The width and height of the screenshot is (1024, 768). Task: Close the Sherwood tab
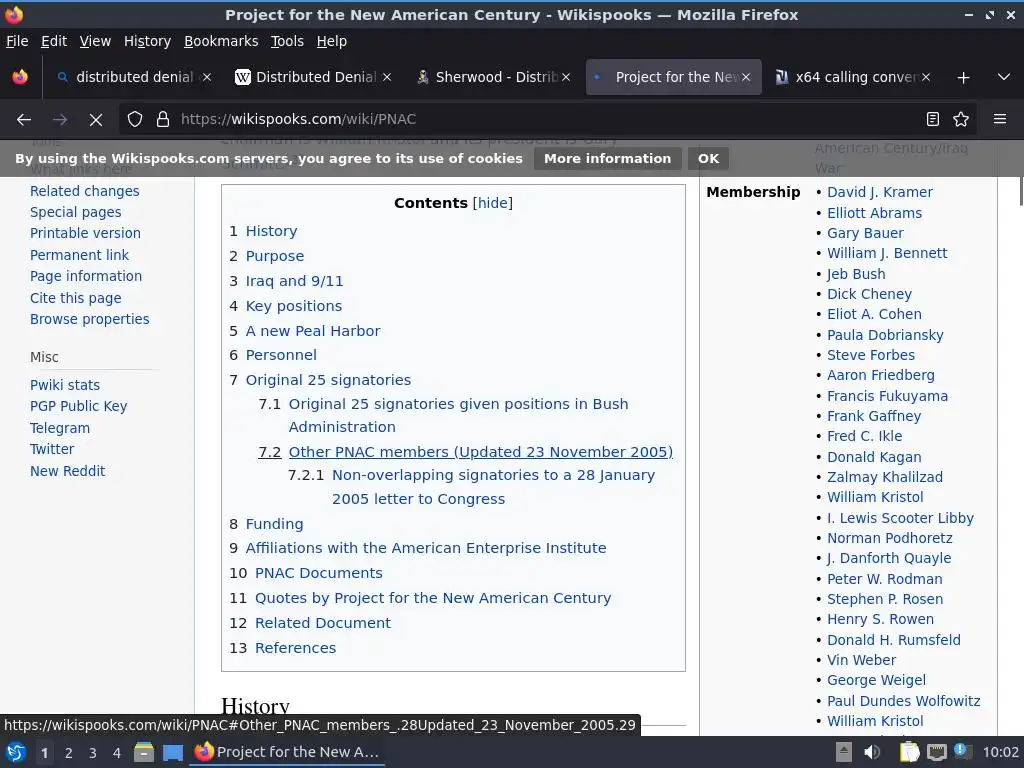pyautogui.click(x=566, y=77)
